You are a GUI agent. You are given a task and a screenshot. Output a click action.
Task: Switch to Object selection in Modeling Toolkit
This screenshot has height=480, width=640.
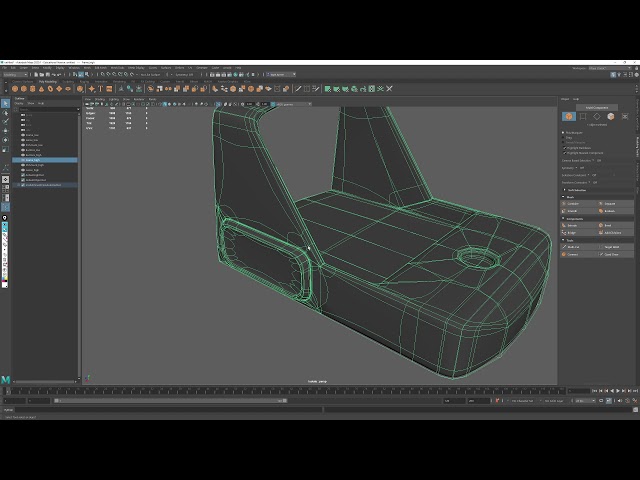tap(569, 116)
